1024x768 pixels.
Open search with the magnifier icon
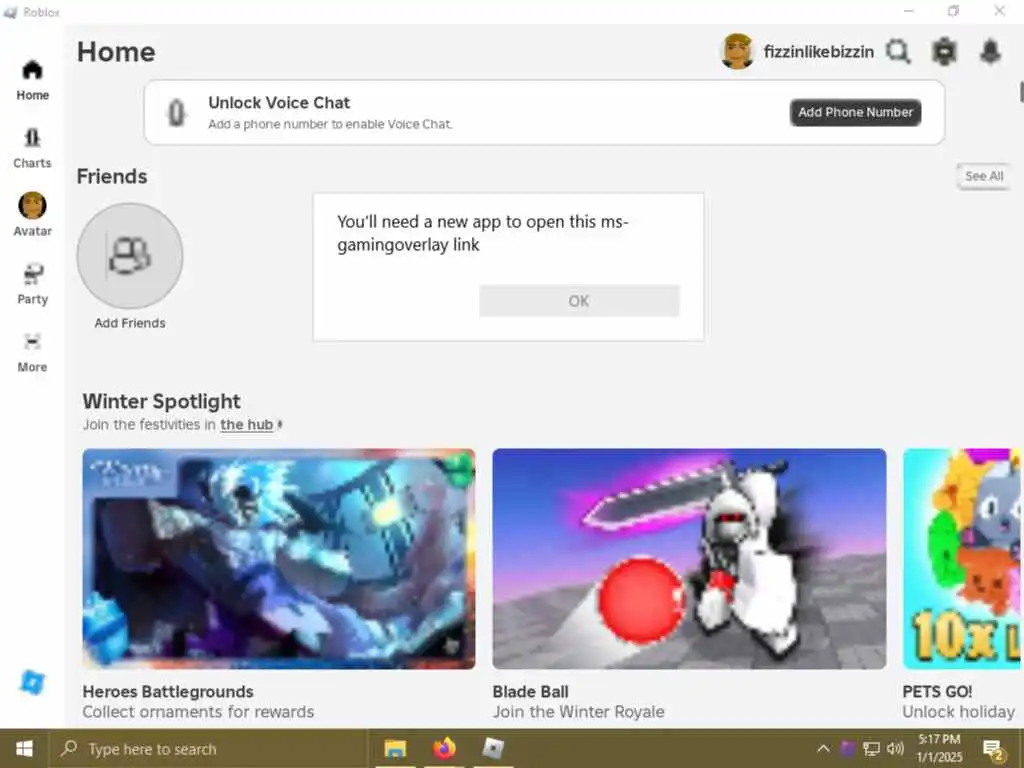click(x=898, y=51)
